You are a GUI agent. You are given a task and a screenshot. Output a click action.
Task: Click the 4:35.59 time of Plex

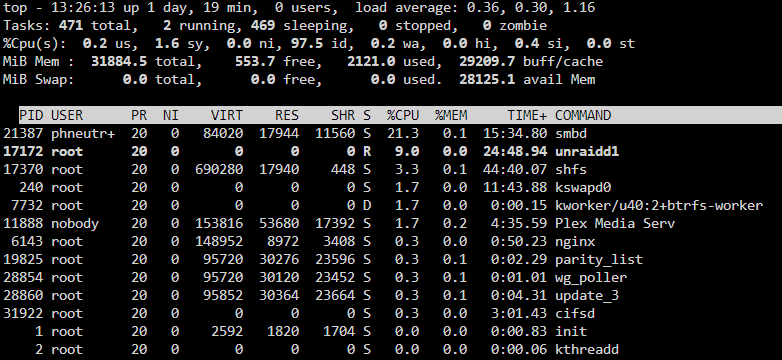click(x=519, y=223)
